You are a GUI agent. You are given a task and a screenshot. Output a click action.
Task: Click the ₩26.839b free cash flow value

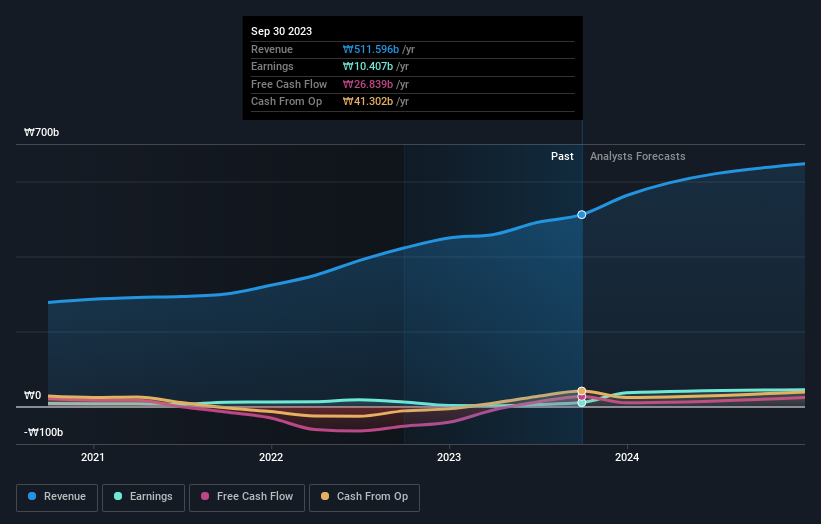[x=368, y=84]
